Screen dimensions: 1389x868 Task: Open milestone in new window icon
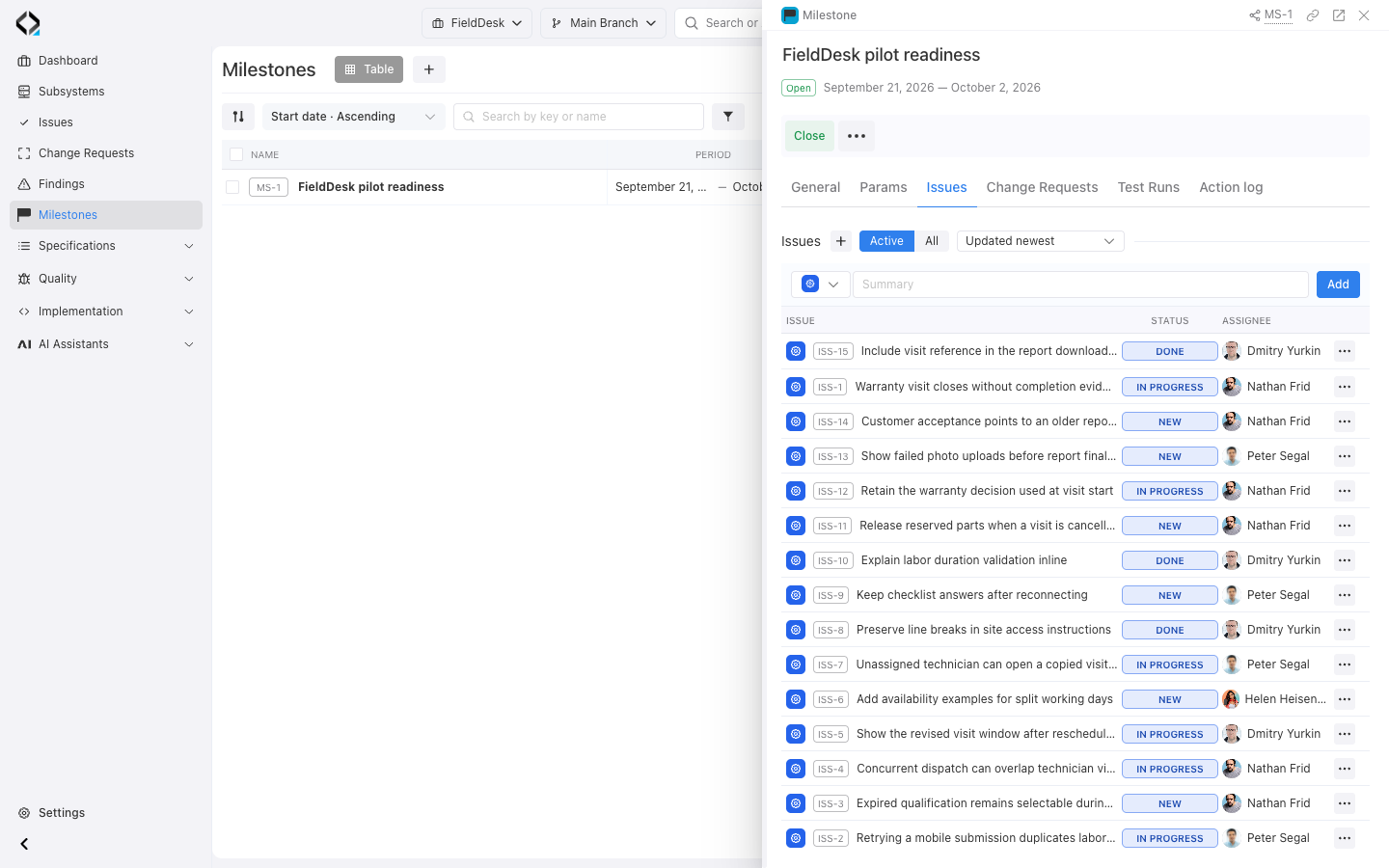point(1339,15)
